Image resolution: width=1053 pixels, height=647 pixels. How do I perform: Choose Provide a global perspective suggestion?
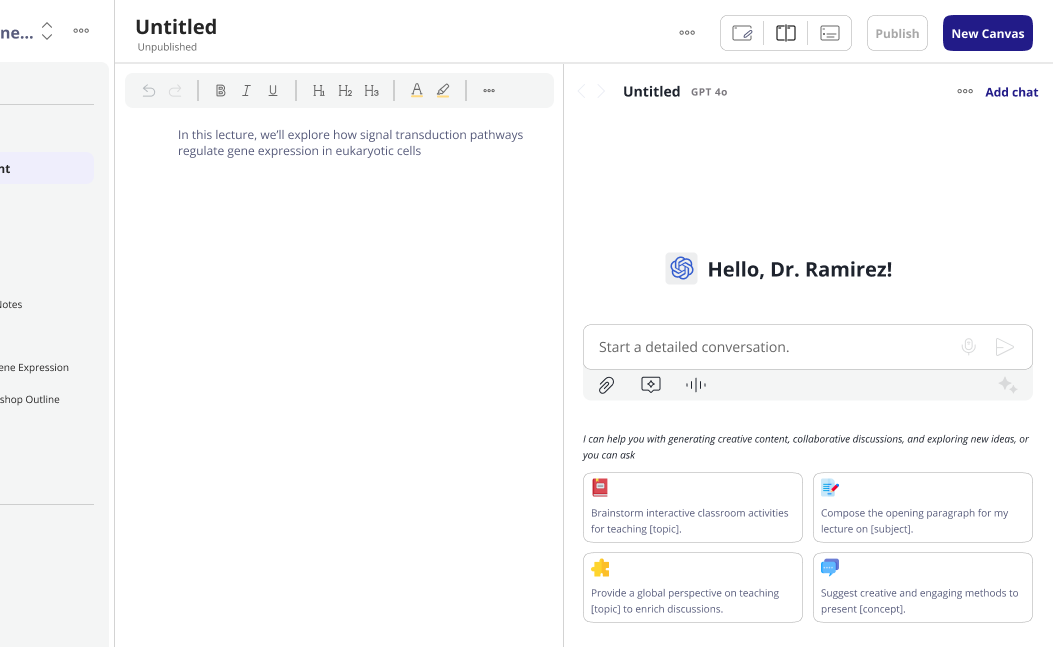tap(692, 587)
